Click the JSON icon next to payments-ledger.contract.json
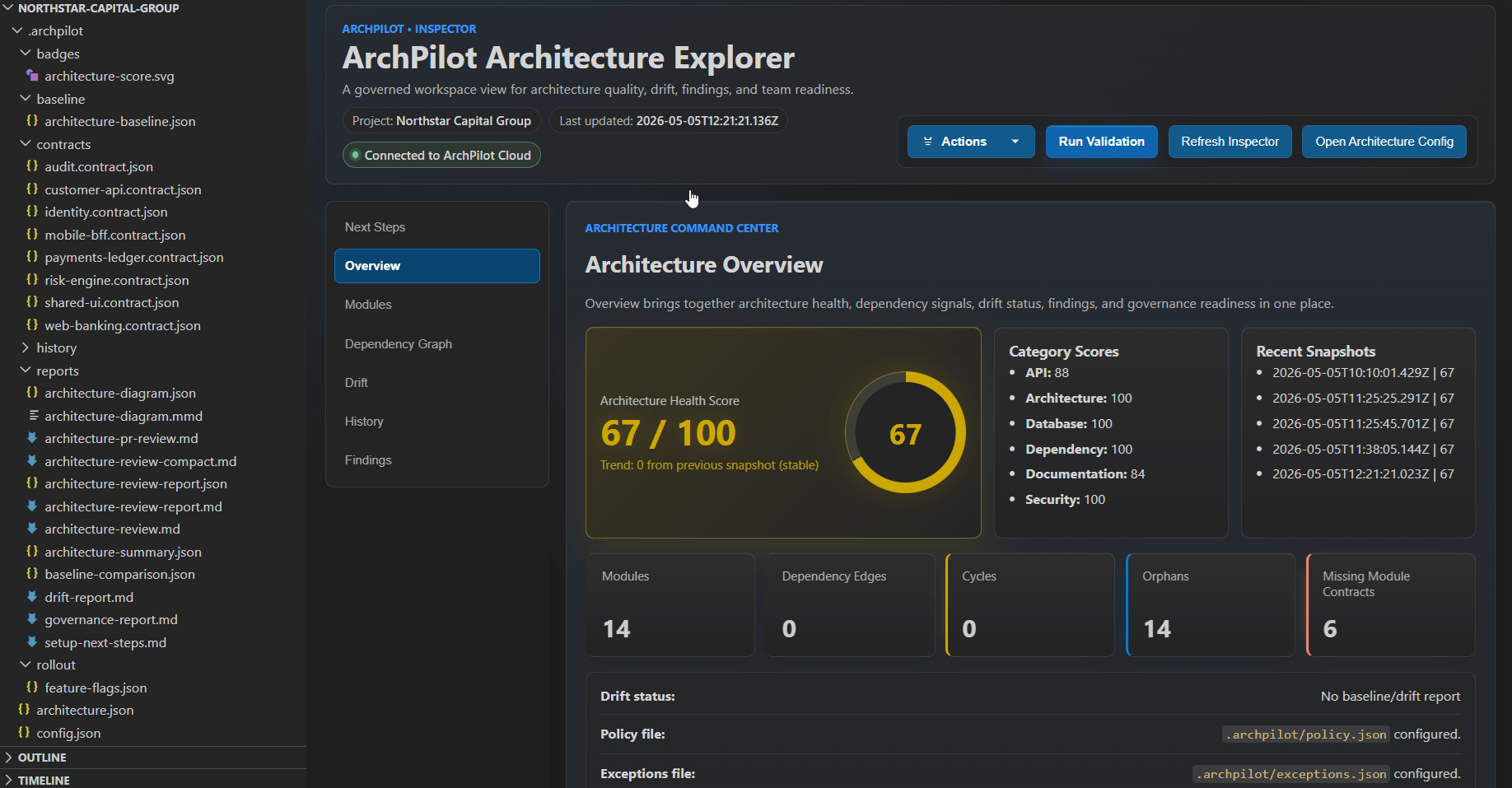Screen dimensions: 1512x788 coord(32,257)
